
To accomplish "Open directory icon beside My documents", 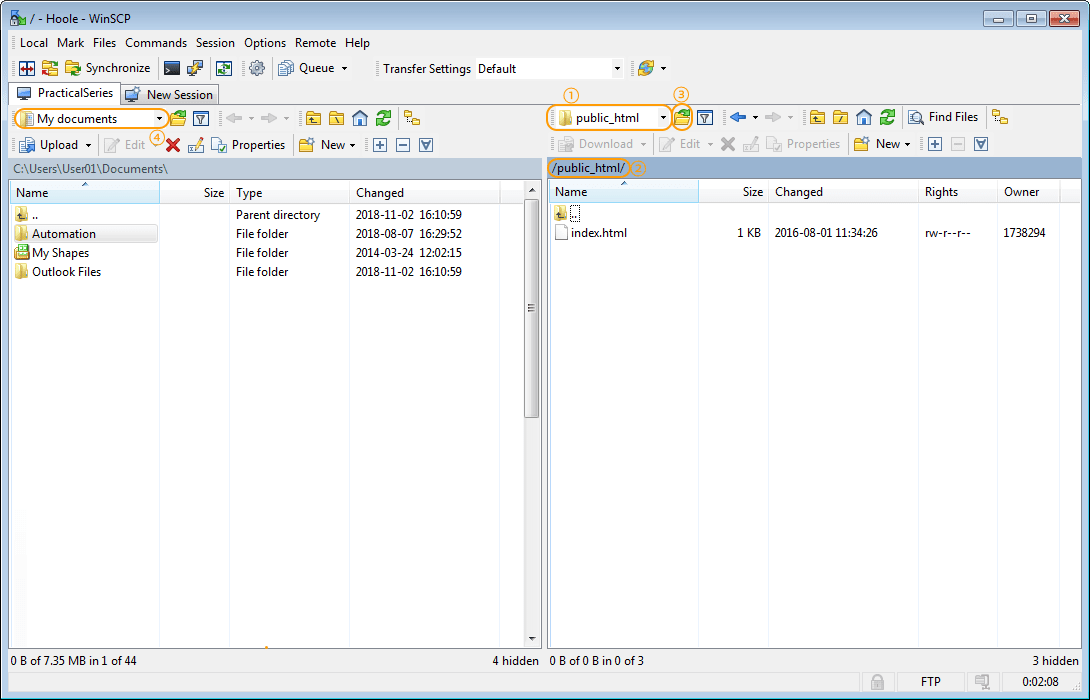I will [178, 119].
